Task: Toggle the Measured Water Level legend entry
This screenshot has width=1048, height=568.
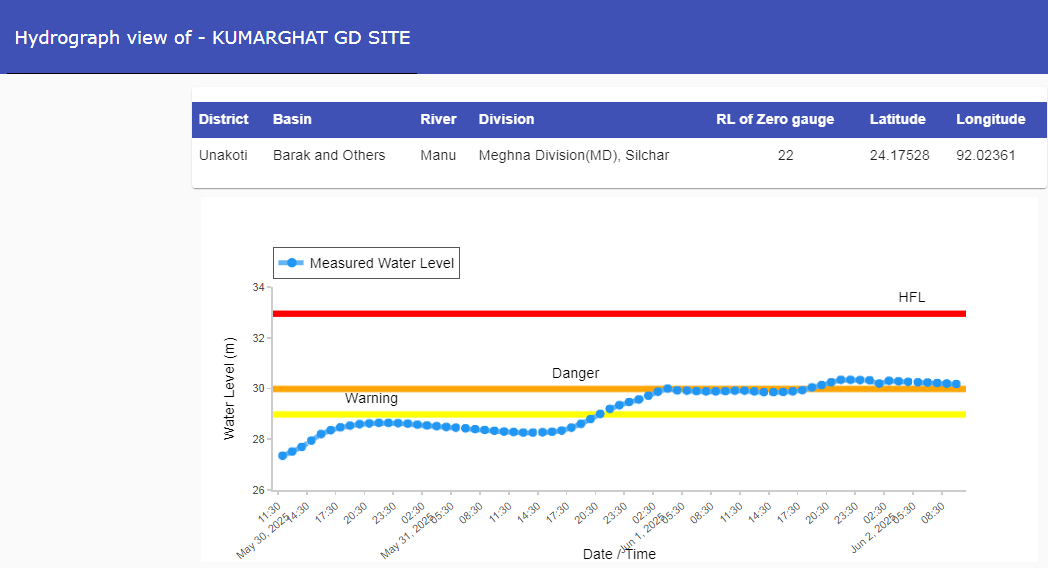Action: [x=366, y=263]
